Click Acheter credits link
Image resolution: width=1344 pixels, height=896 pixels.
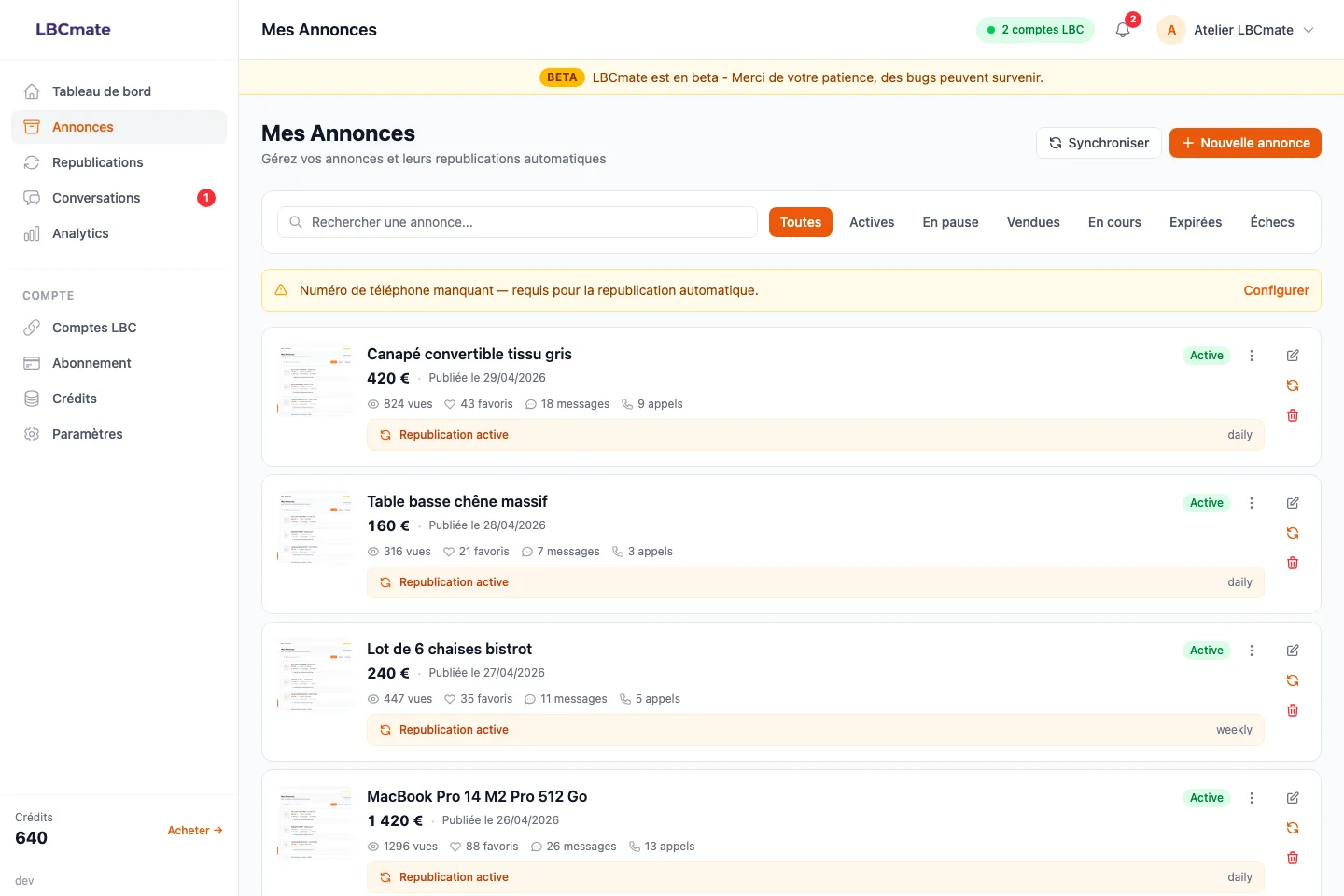pos(195,830)
